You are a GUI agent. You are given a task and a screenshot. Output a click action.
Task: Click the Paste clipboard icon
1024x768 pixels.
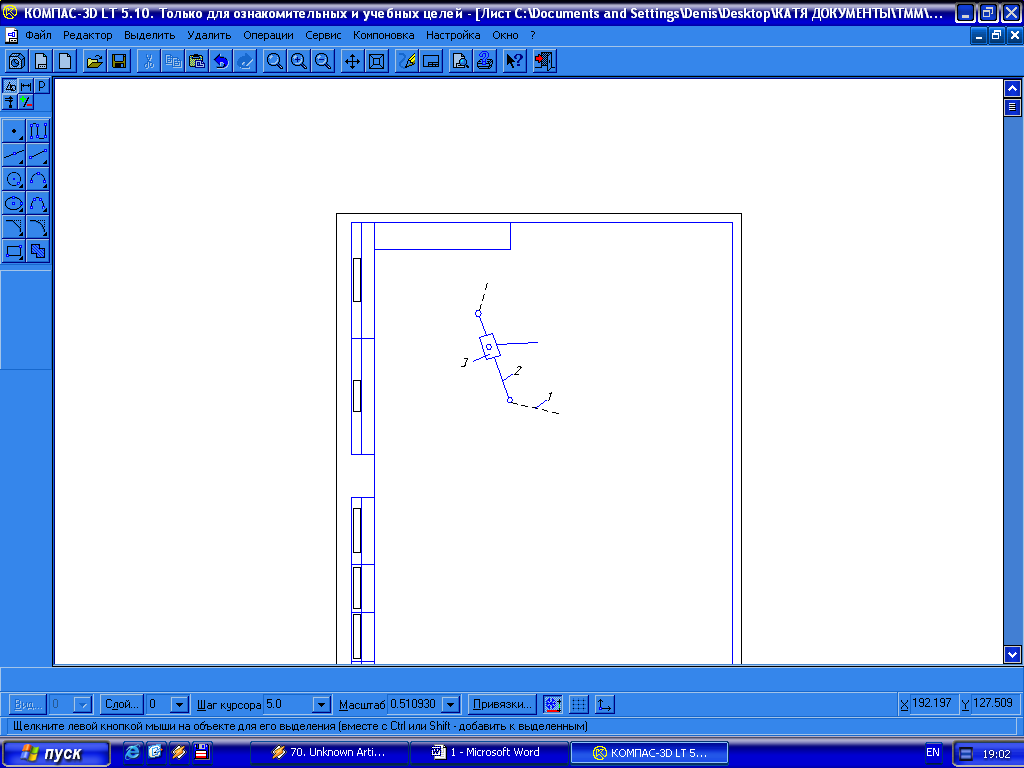197,61
